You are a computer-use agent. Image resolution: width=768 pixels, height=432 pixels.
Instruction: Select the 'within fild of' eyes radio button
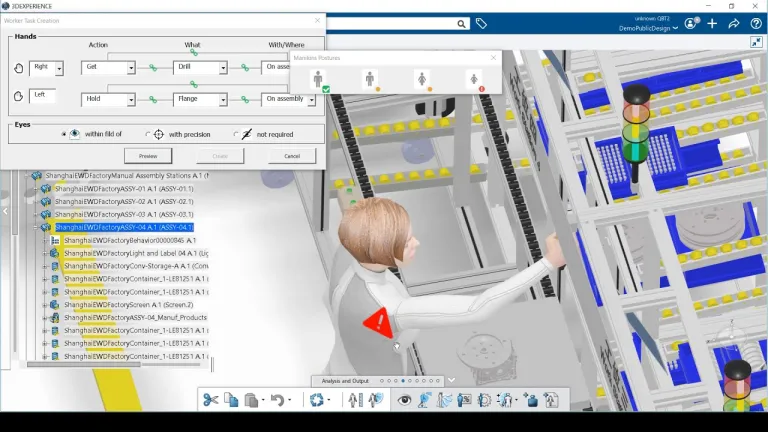coord(64,134)
